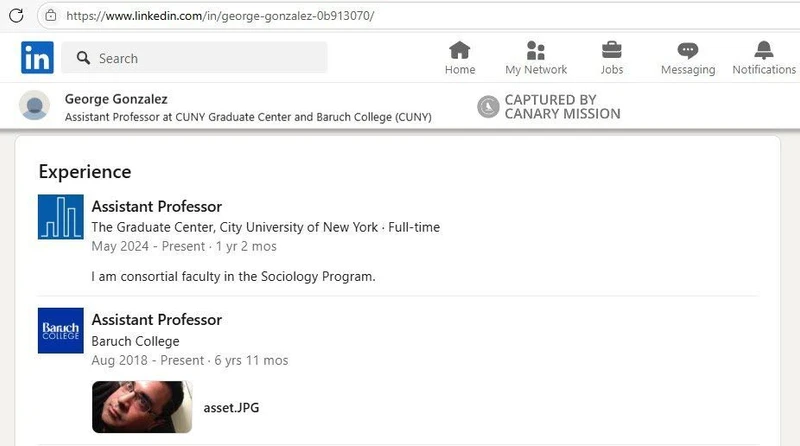Image resolution: width=800 pixels, height=446 pixels.
Task: Reload the page with the refresh icon
Action: 16,16
